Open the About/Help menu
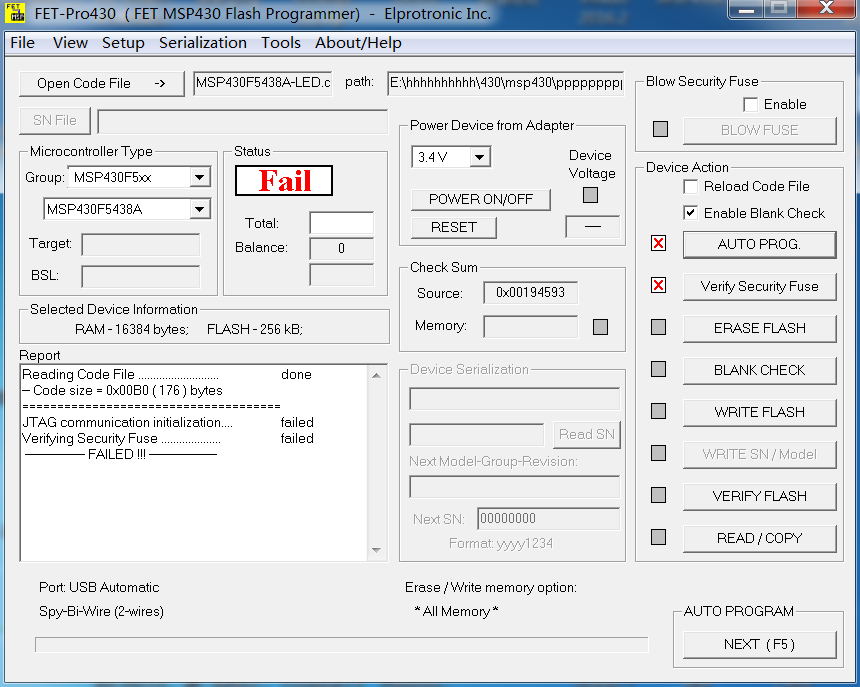The height and width of the screenshot is (687, 860). tap(358, 43)
